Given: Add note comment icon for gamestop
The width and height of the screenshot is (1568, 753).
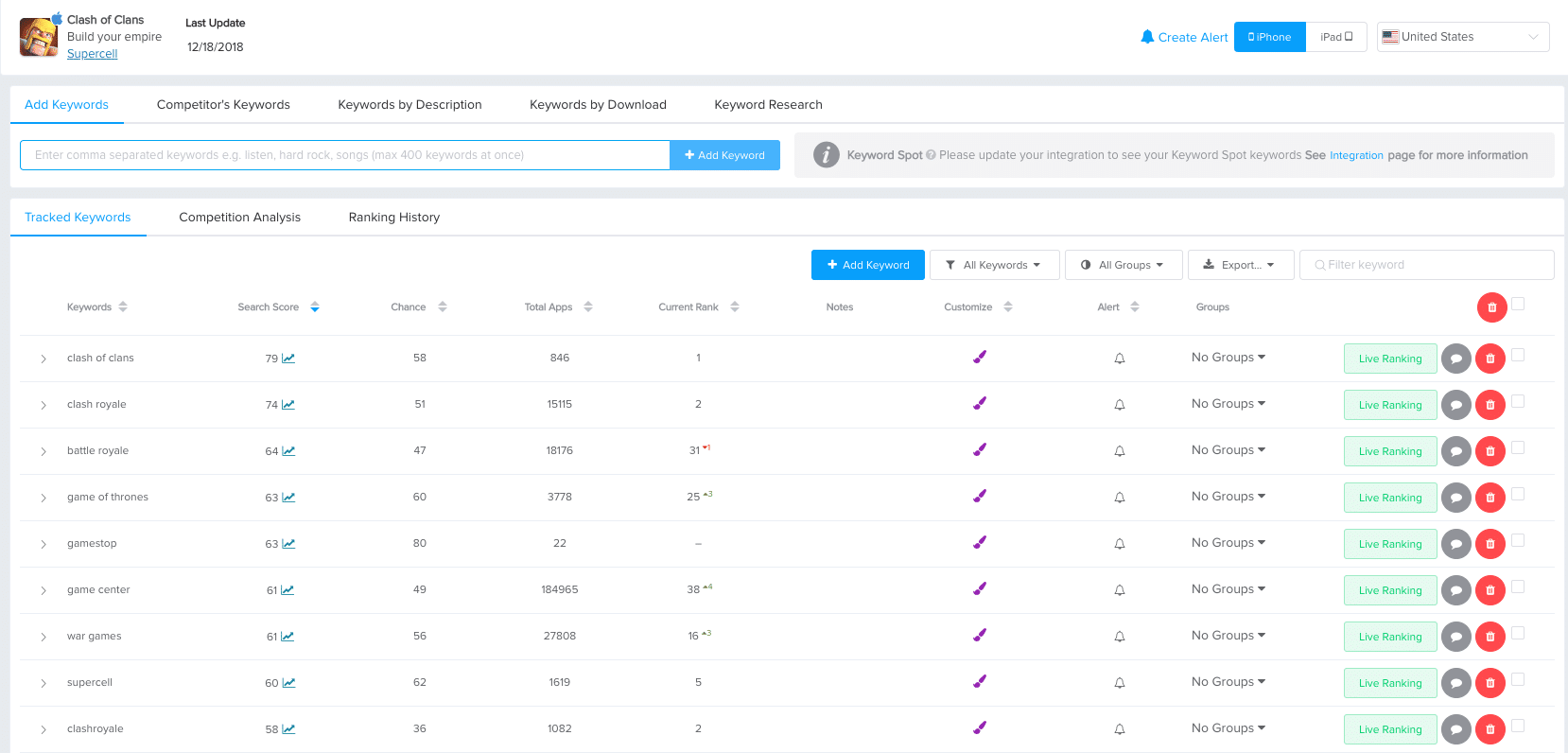Looking at the screenshot, I should (1456, 544).
